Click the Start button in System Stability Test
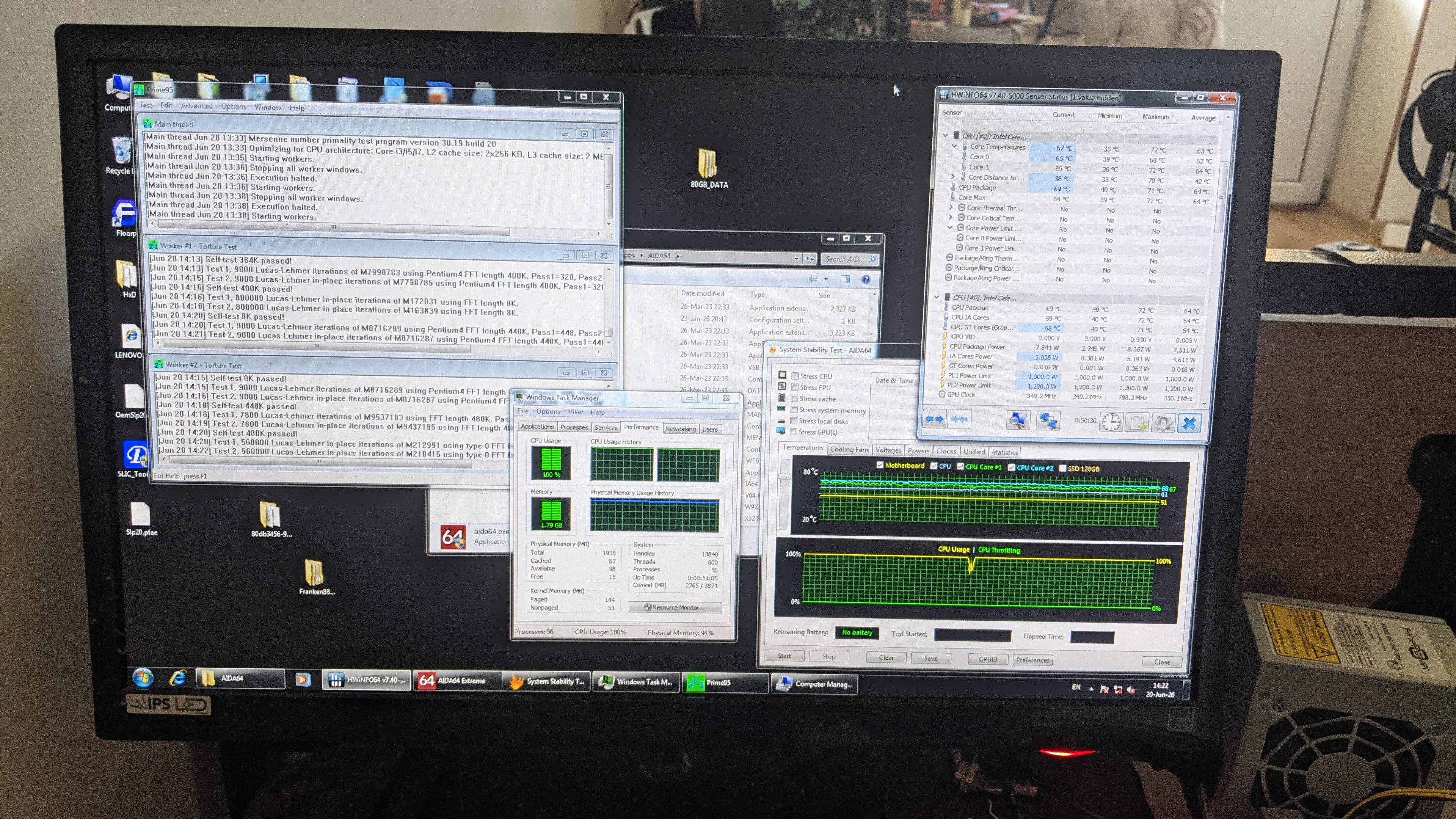The height and width of the screenshot is (819, 1456). [784, 656]
